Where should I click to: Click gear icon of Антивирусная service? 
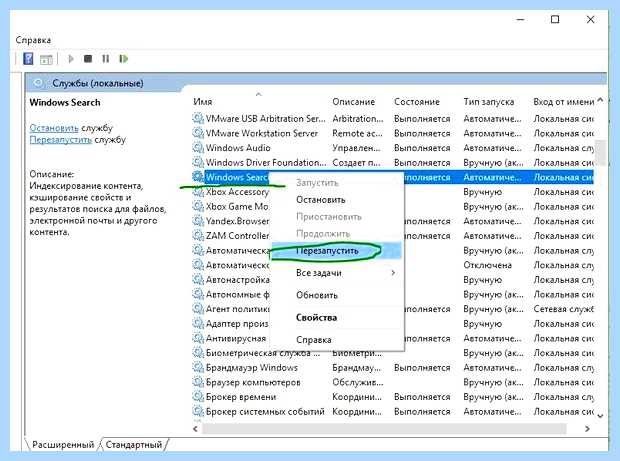click(198, 338)
